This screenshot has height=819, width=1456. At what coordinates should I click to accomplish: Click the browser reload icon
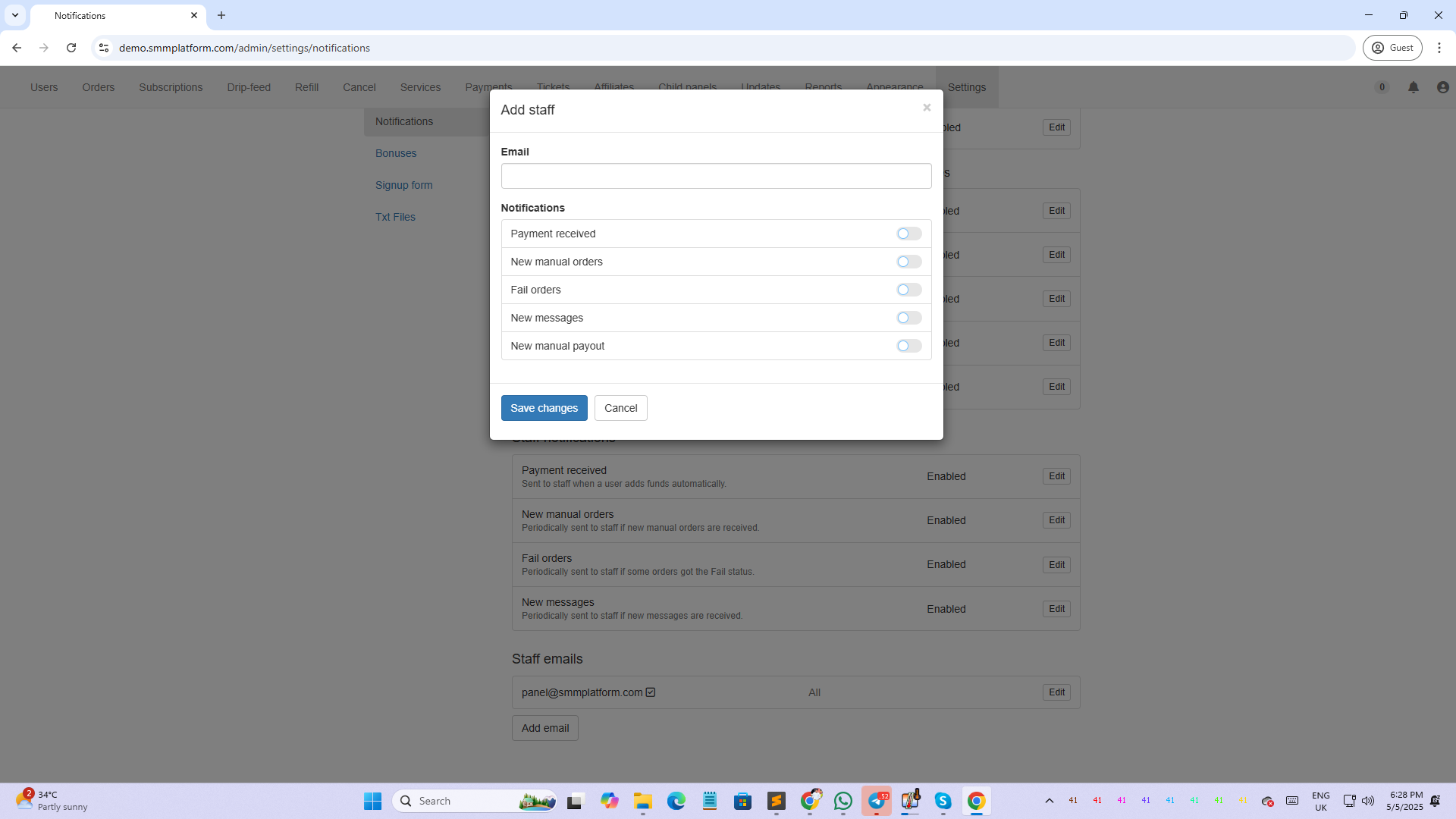pos(71,48)
